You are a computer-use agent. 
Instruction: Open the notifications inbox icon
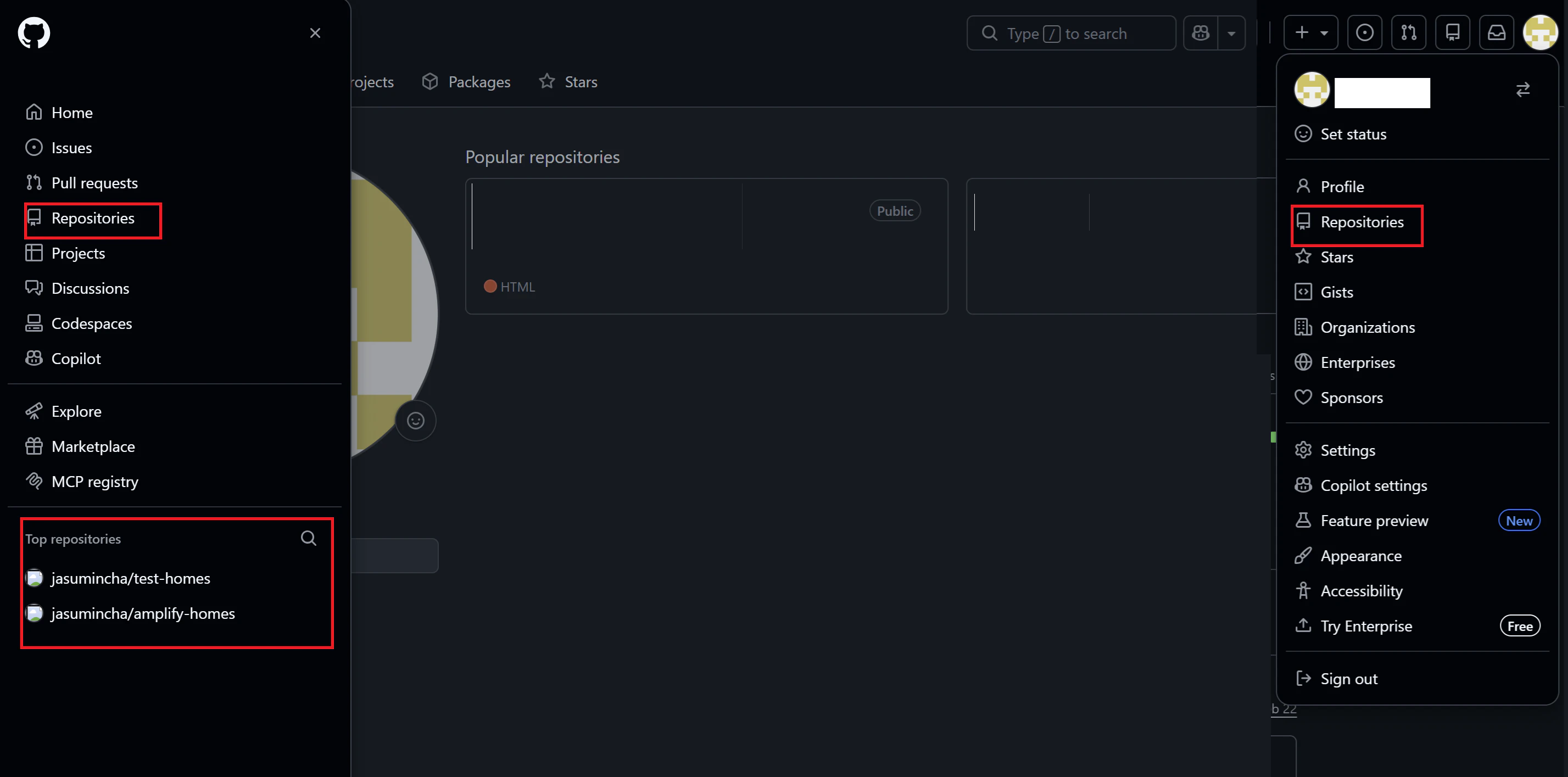click(1496, 33)
